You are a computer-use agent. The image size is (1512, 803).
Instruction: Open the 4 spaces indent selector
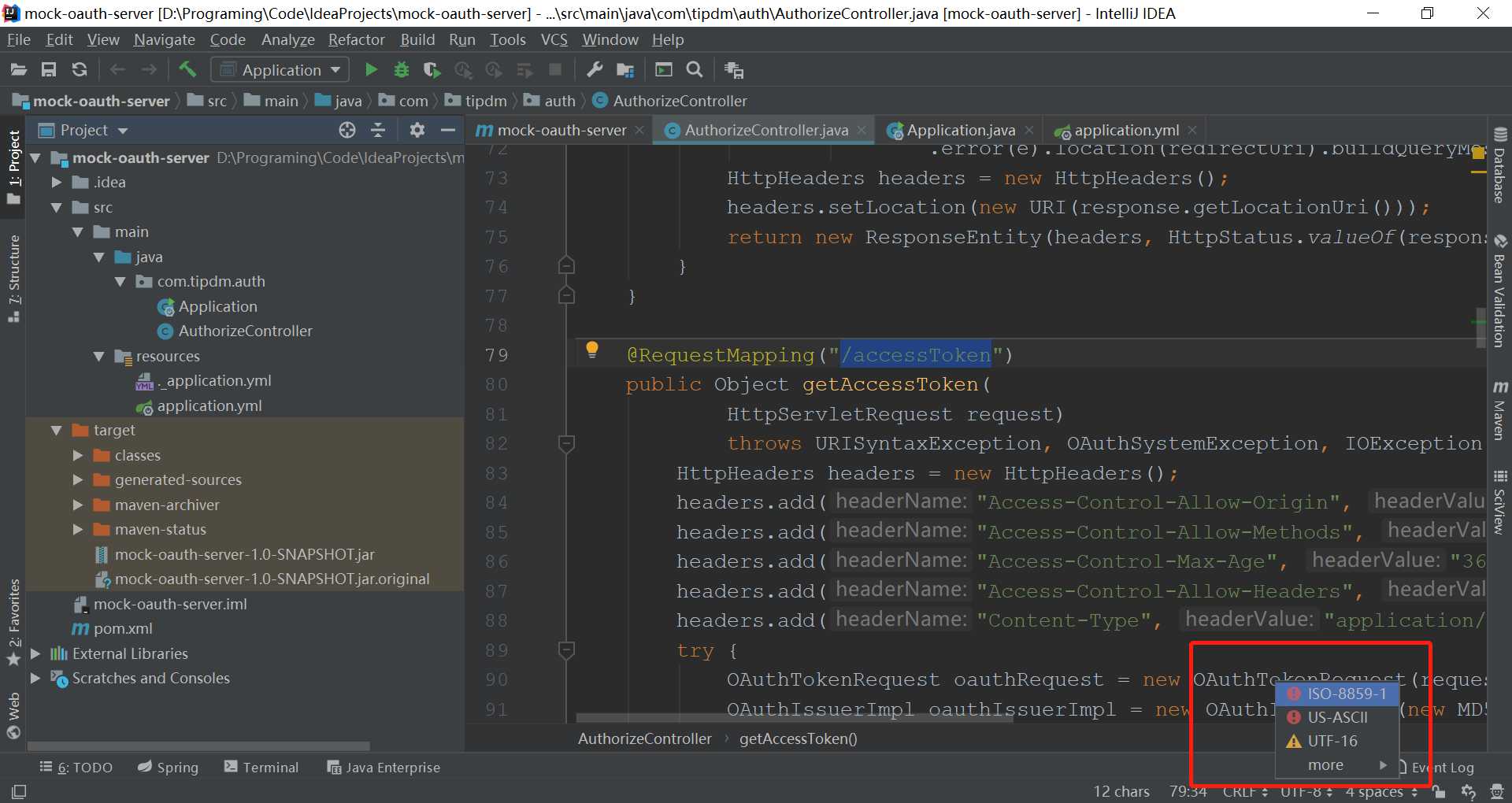click(x=1382, y=791)
